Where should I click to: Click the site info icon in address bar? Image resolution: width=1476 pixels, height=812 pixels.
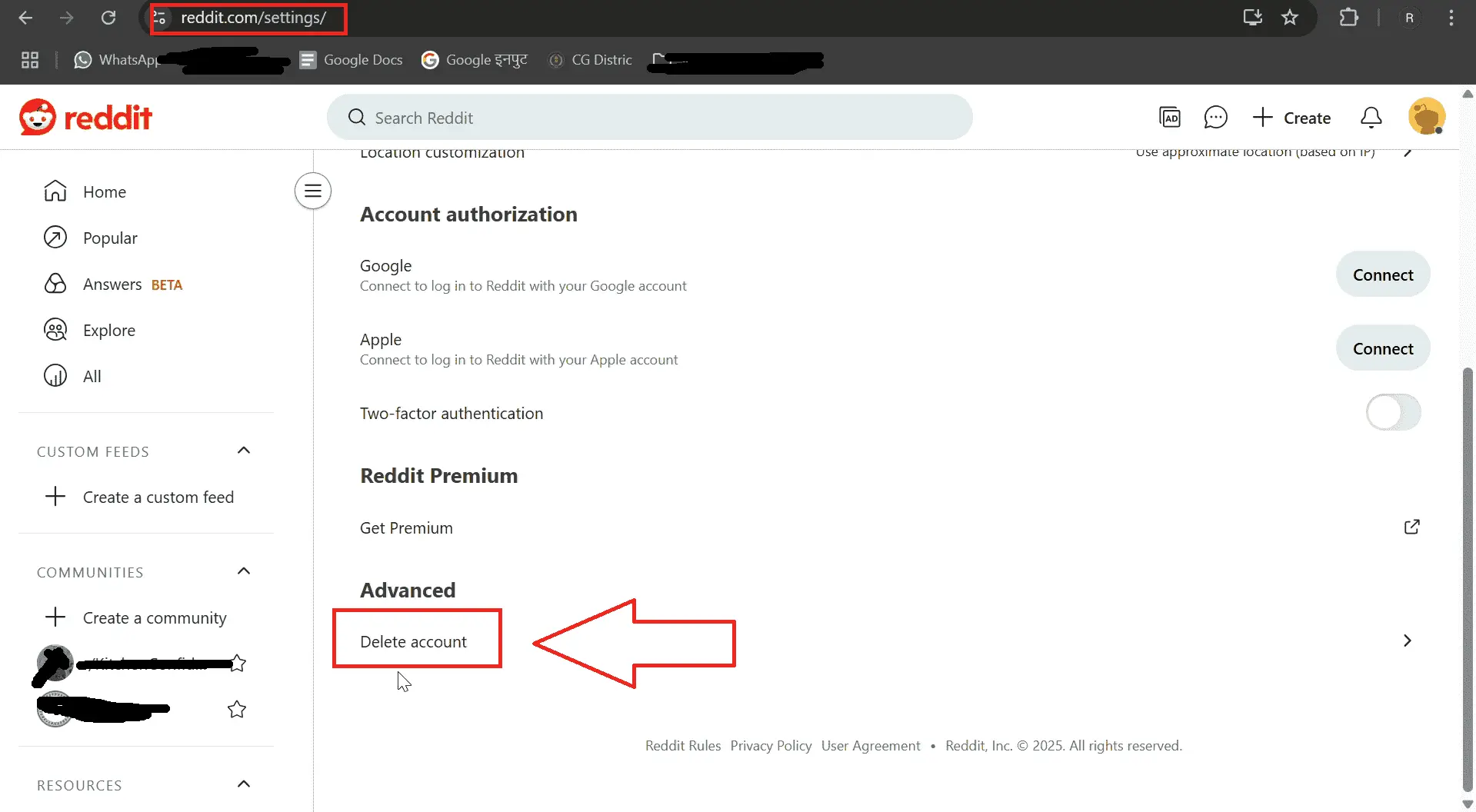pos(159,18)
